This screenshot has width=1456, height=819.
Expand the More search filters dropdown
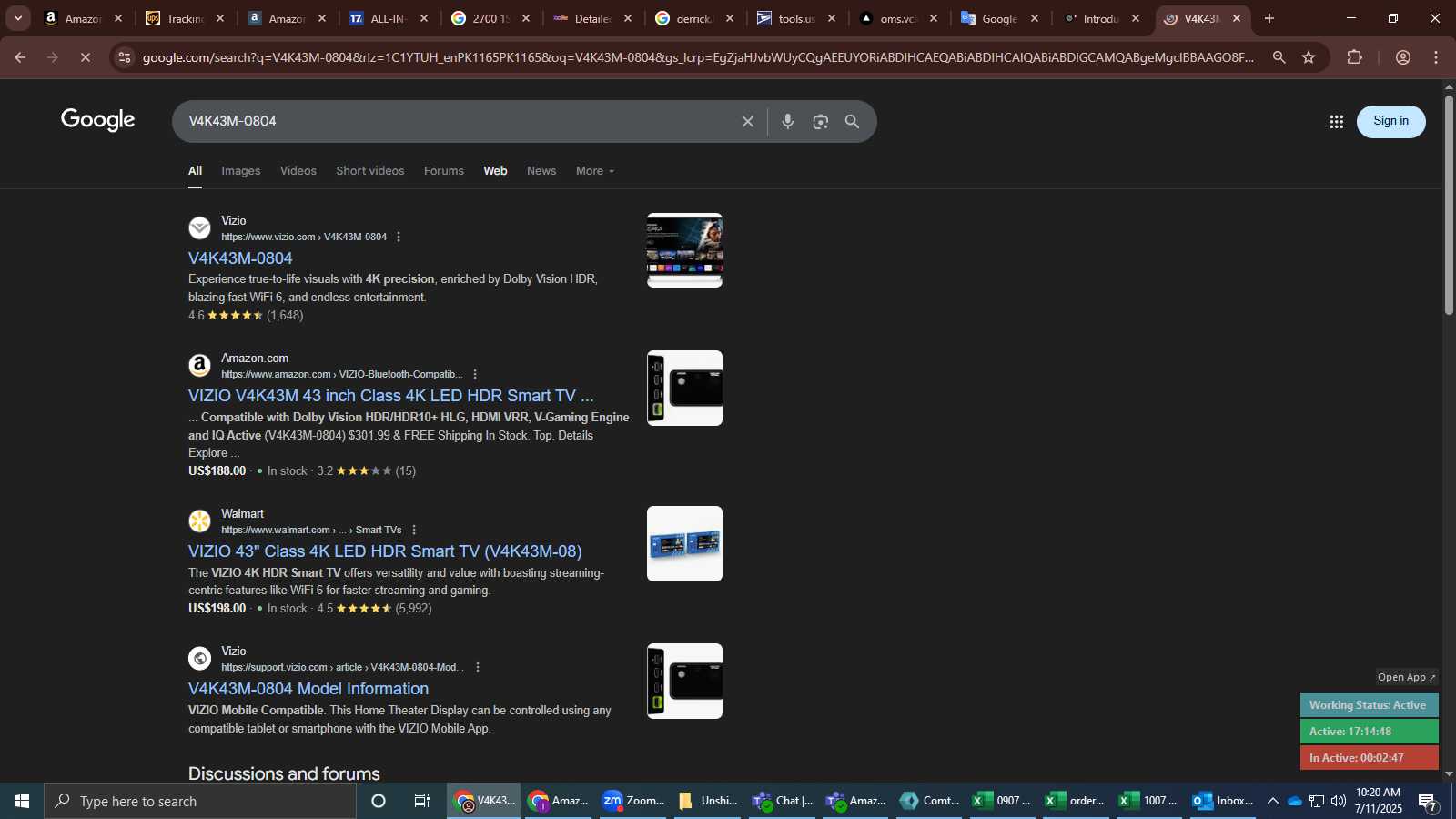tap(595, 171)
